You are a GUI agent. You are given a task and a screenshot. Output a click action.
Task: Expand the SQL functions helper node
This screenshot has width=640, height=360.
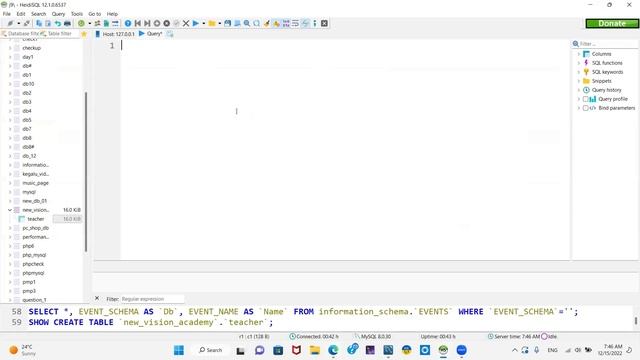click(579, 63)
